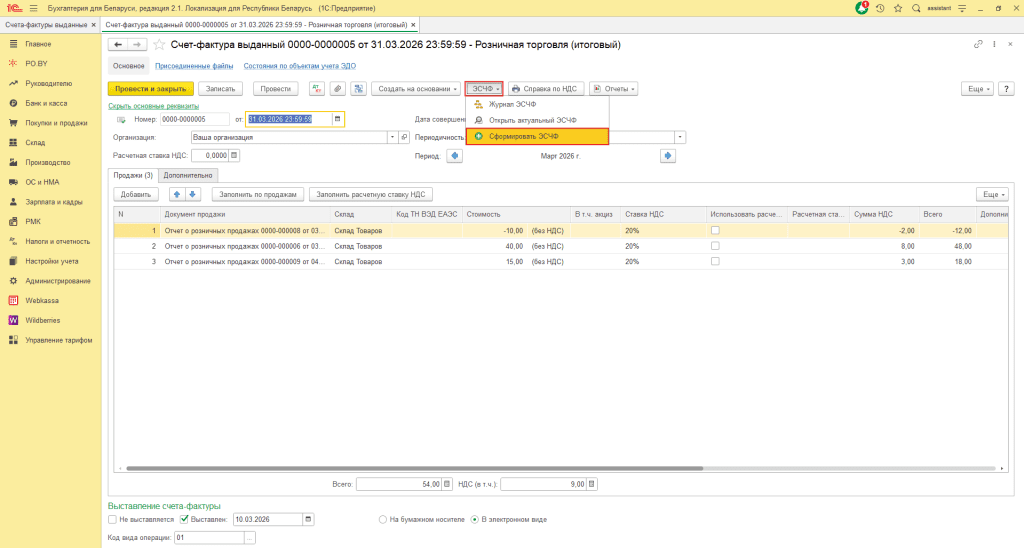Click calendar icon next to date 31.03.2026
The height and width of the screenshot is (548, 1024).
[338, 119]
